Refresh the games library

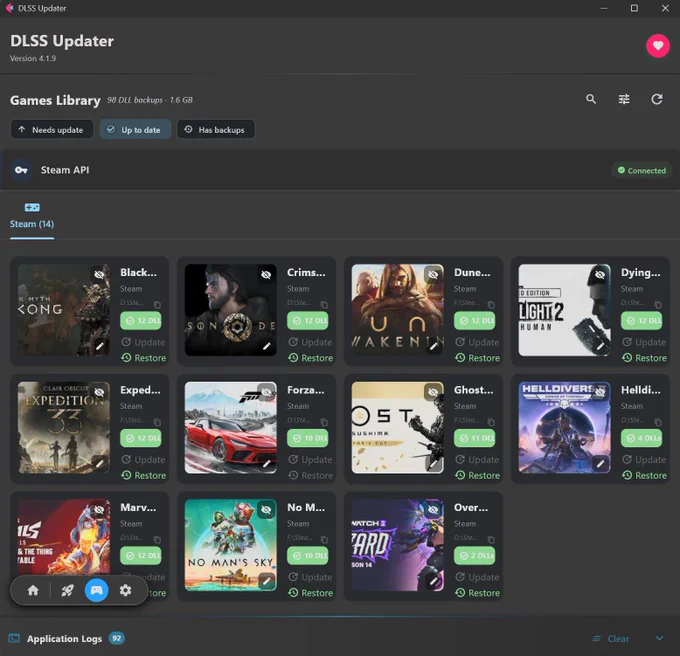coord(657,99)
